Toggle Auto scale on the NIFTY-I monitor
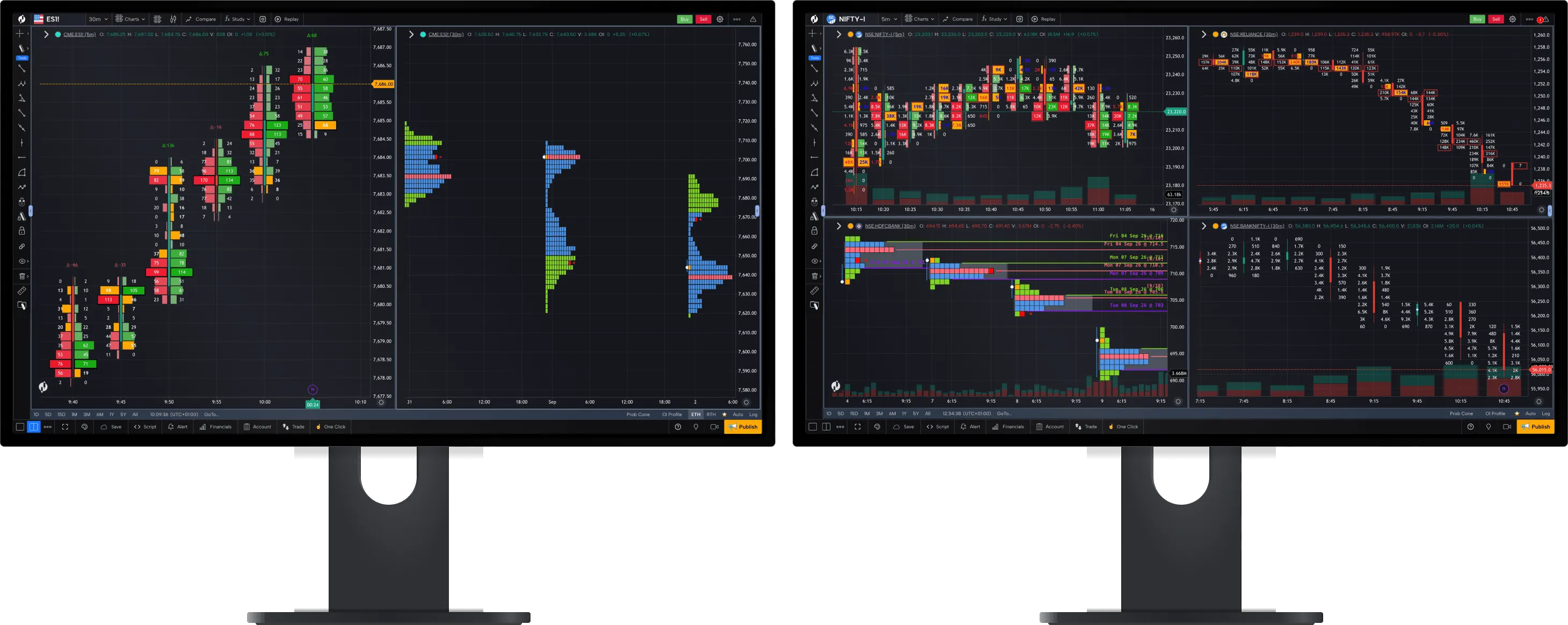This screenshot has height=625, width=1568. 1530,414
